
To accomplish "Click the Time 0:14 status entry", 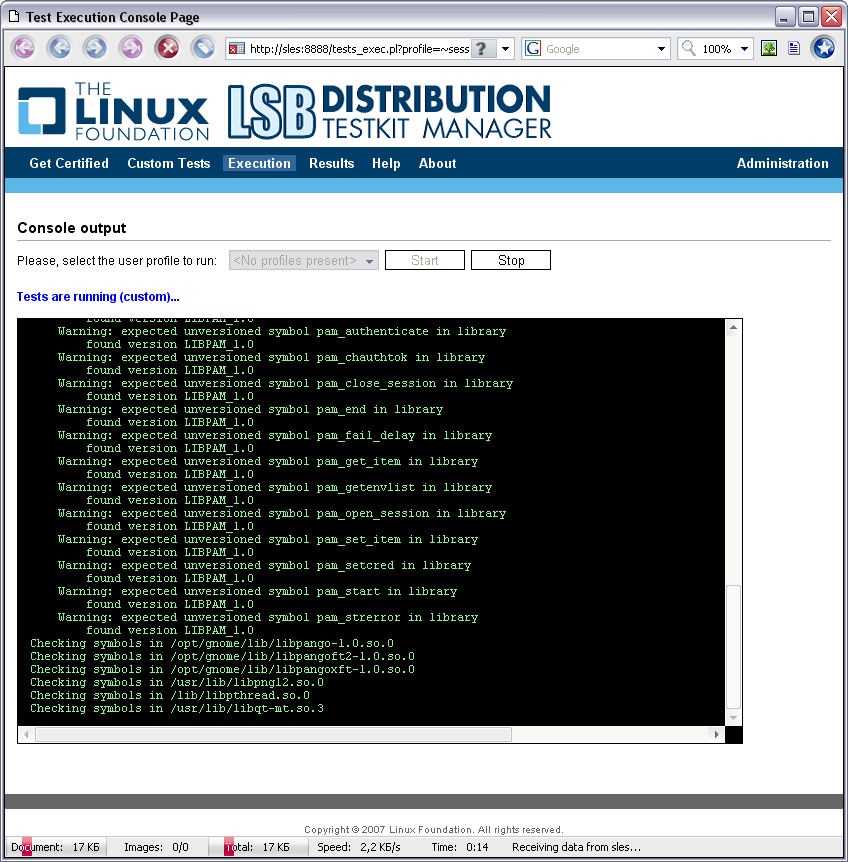I will pyautogui.click(x=459, y=847).
